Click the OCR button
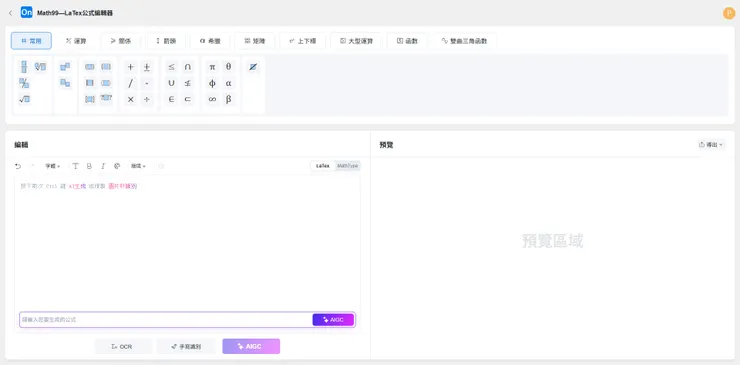740x365 pixels. [124, 347]
